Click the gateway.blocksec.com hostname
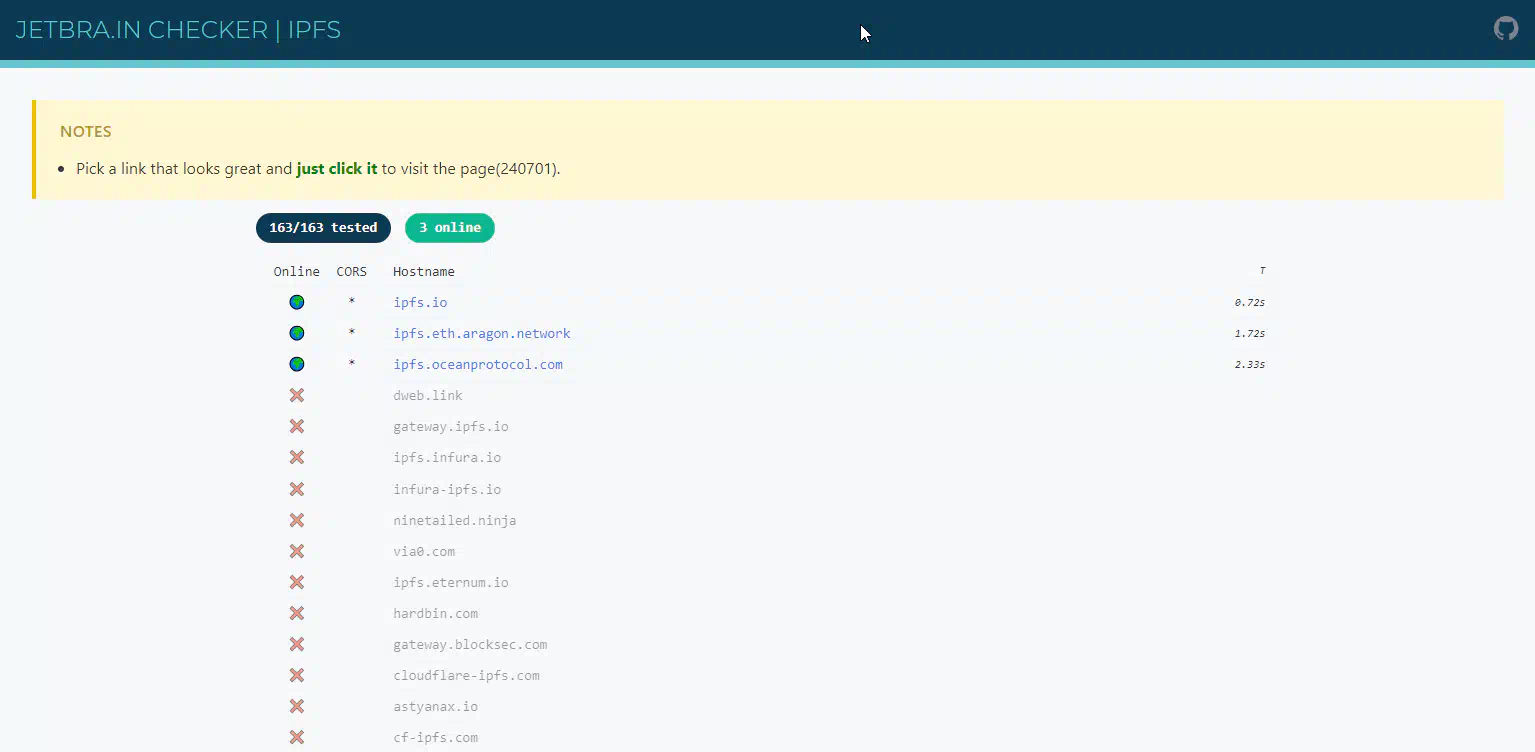The image size is (1535, 752). [x=470, y=644]
